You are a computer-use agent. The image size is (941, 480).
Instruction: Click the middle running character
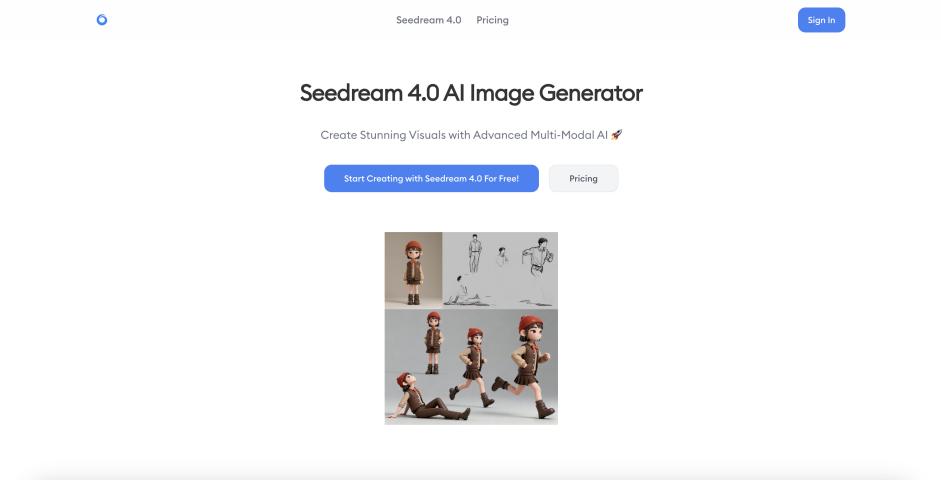point(472,367)
